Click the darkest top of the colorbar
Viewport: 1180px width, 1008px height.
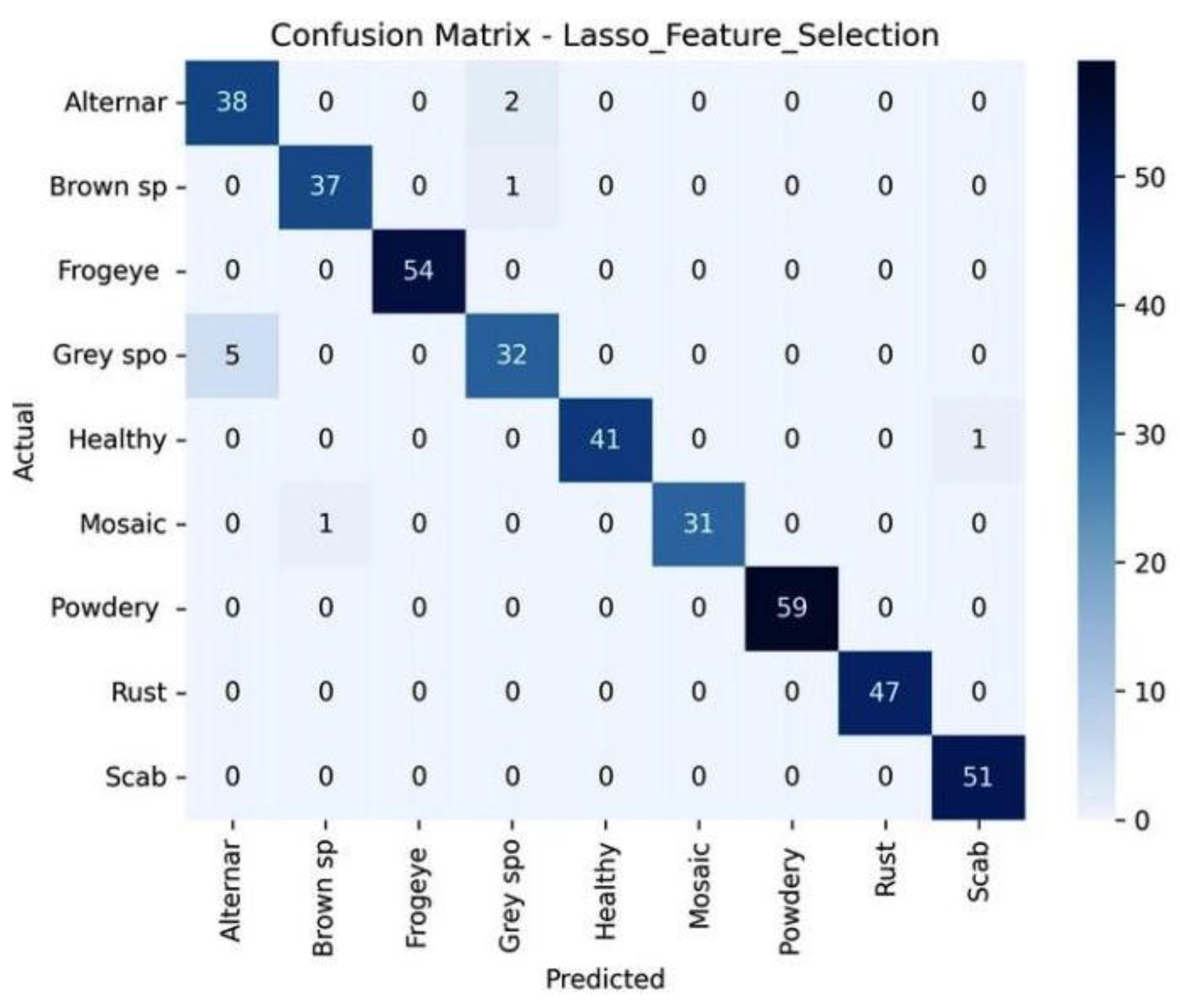[1096, 67]
